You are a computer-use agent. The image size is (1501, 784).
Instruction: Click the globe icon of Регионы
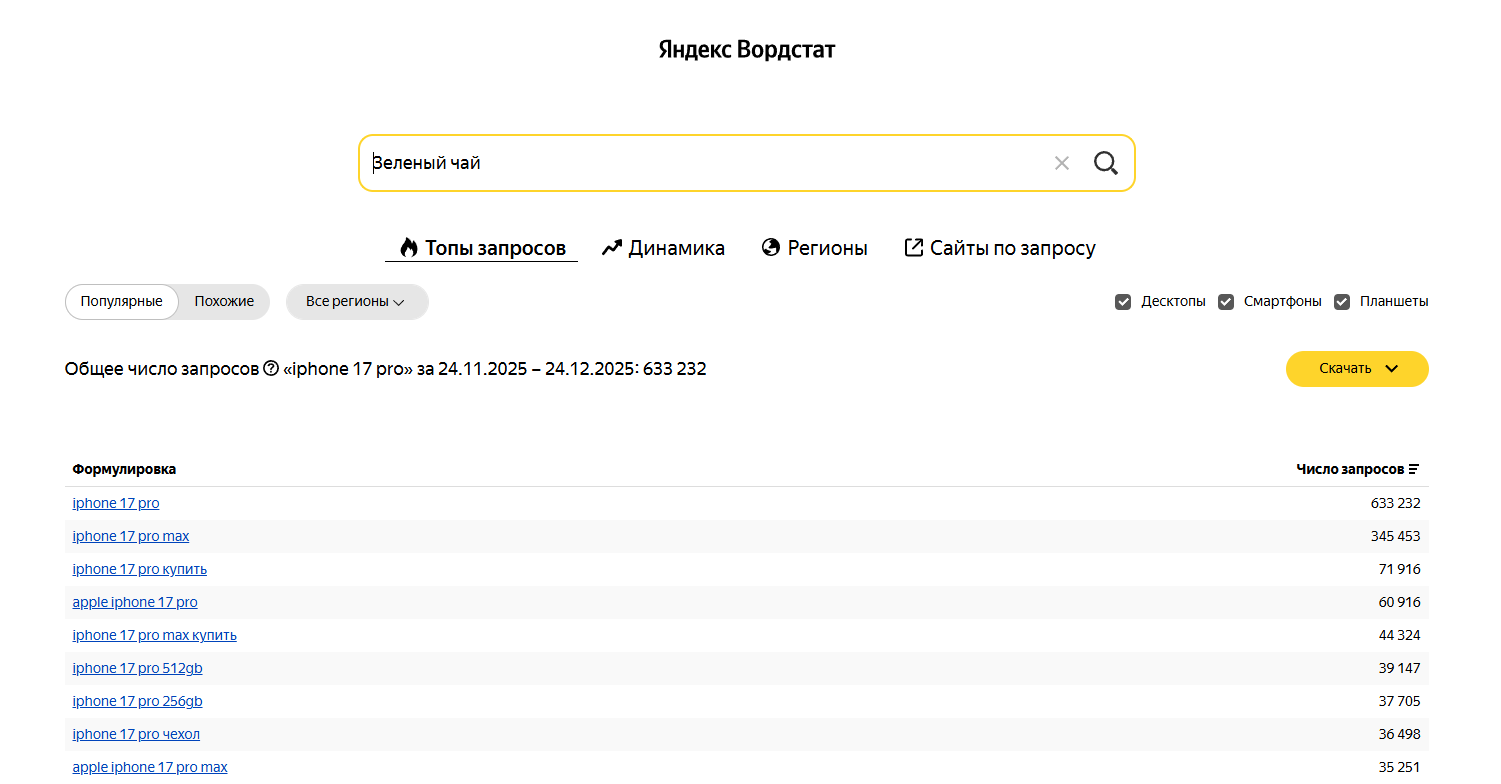pos(770,248)
